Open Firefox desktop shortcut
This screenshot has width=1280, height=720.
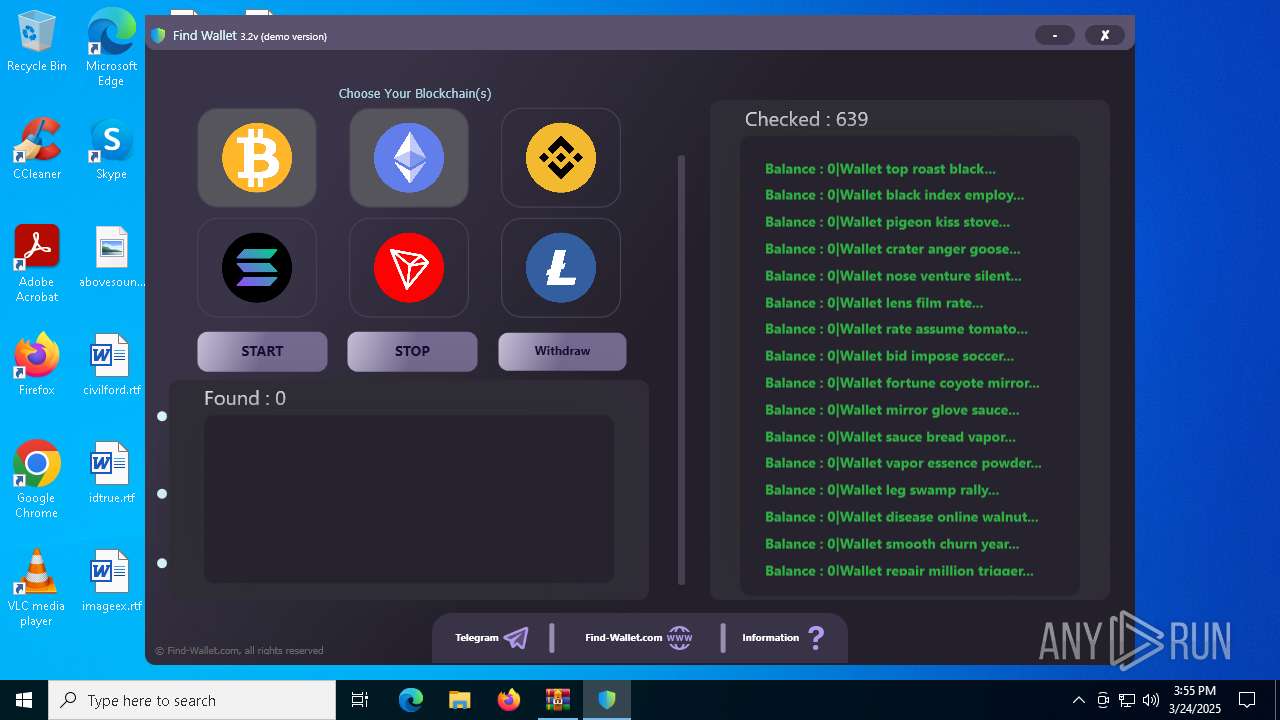(37, 365)
